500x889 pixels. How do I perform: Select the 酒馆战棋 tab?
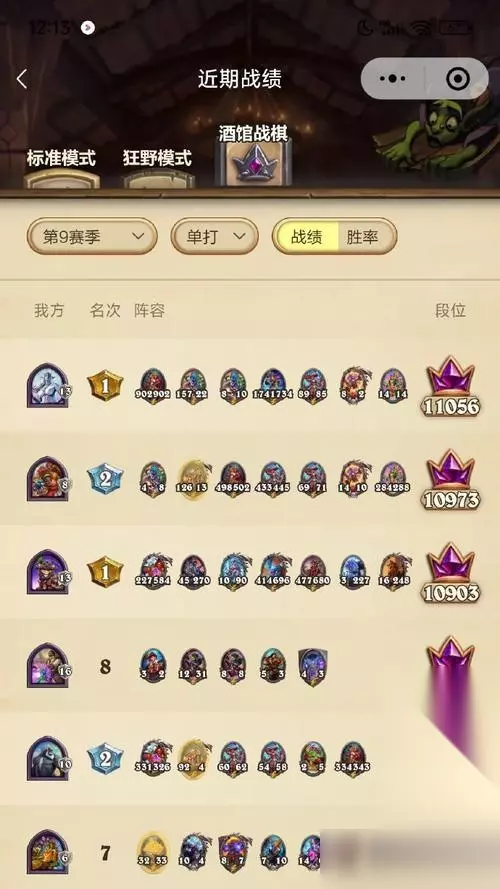pyautogui.click(x=253, y=154)
